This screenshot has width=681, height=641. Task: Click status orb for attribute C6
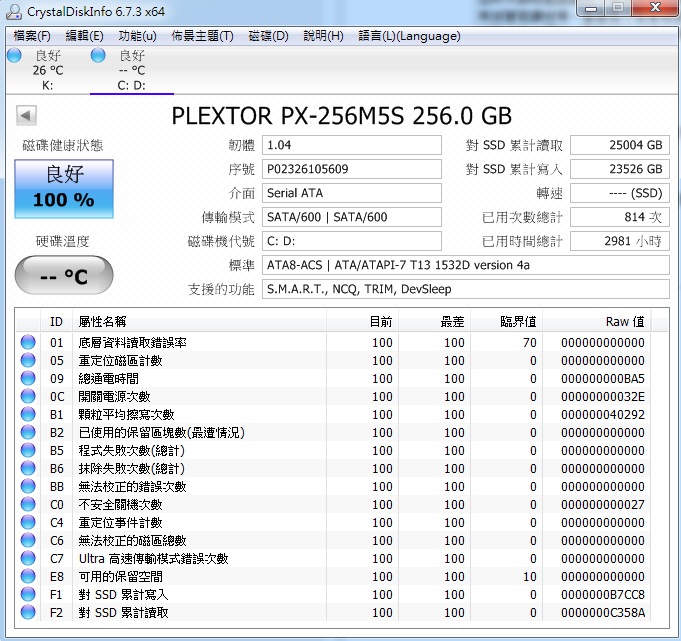(28, 540)
